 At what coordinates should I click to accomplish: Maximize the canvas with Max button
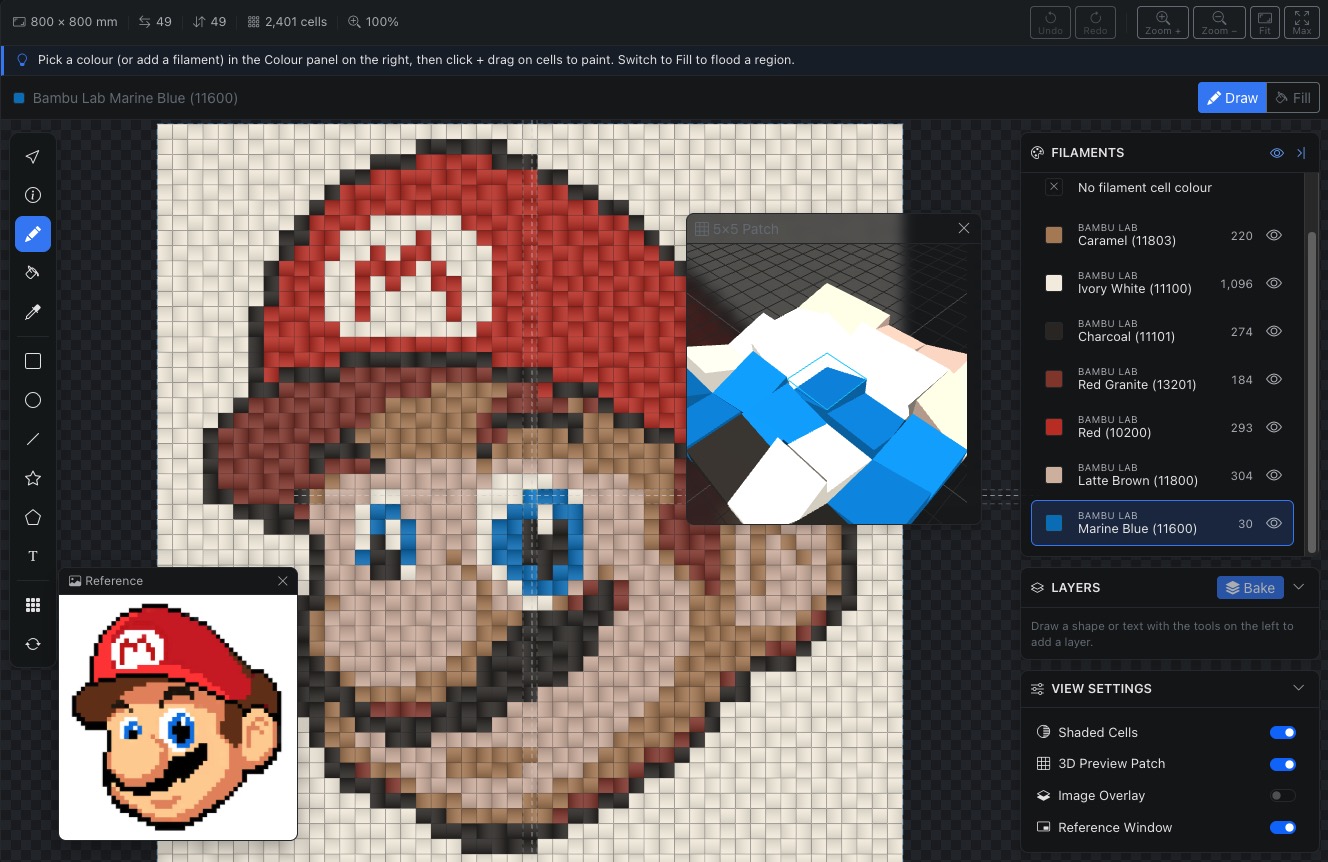pyautogui.click(x=1301, y=22)
